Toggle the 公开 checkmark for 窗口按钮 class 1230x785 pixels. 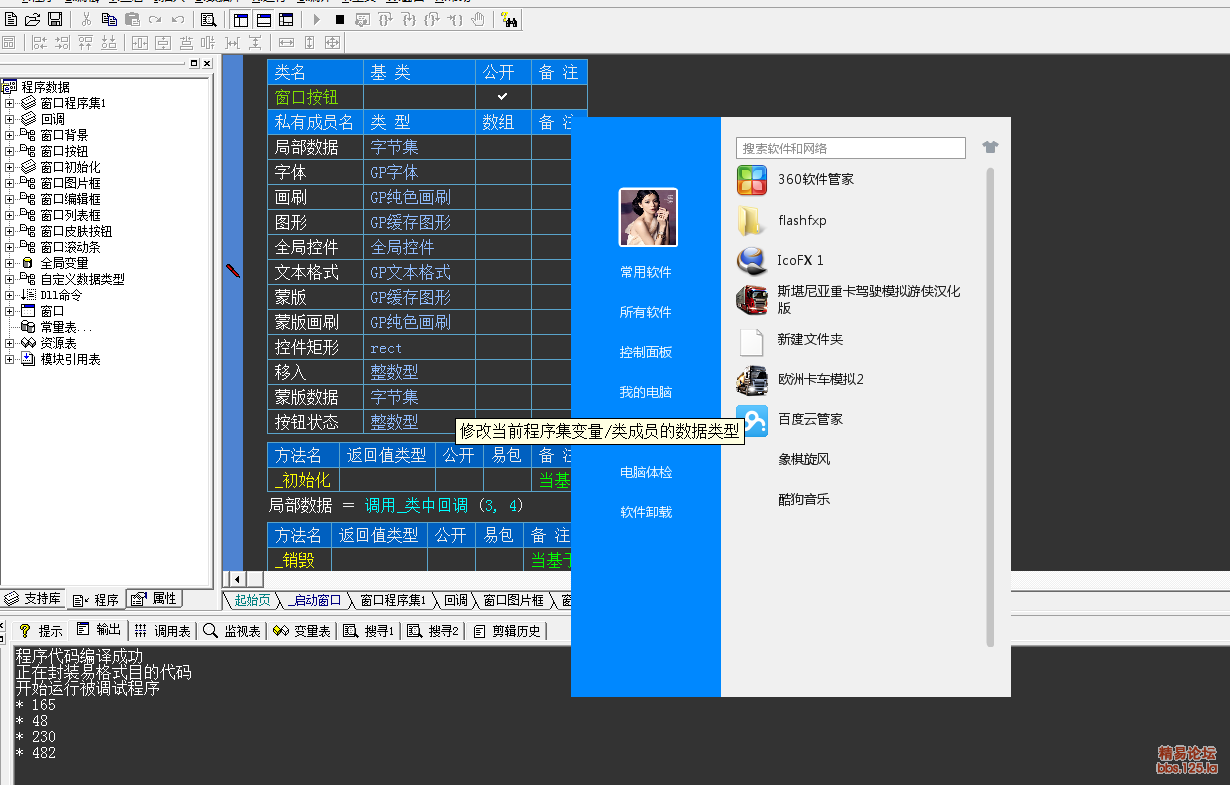[503, 97]
